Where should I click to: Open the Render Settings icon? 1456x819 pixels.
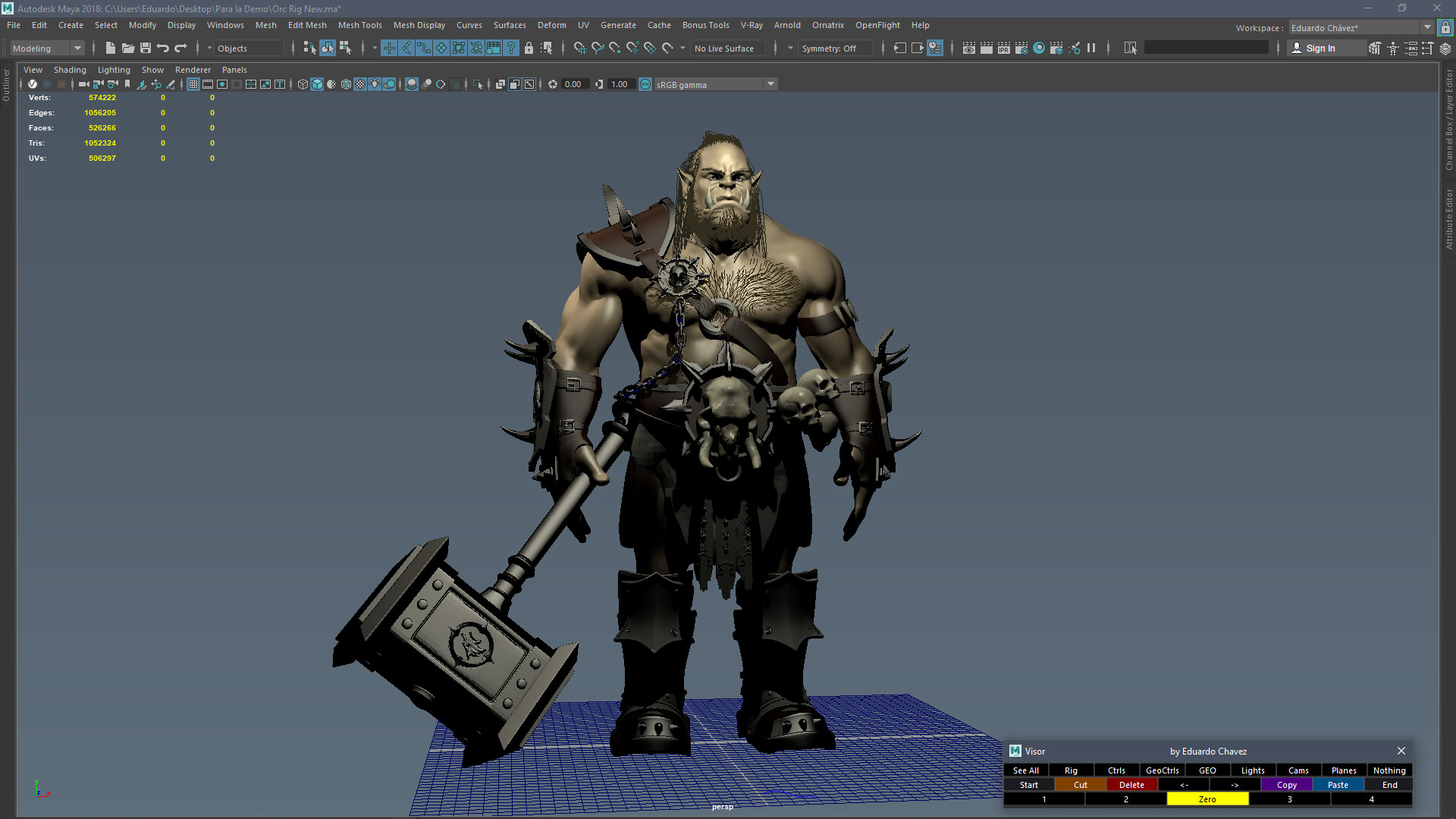click(x=1021, y=49)
